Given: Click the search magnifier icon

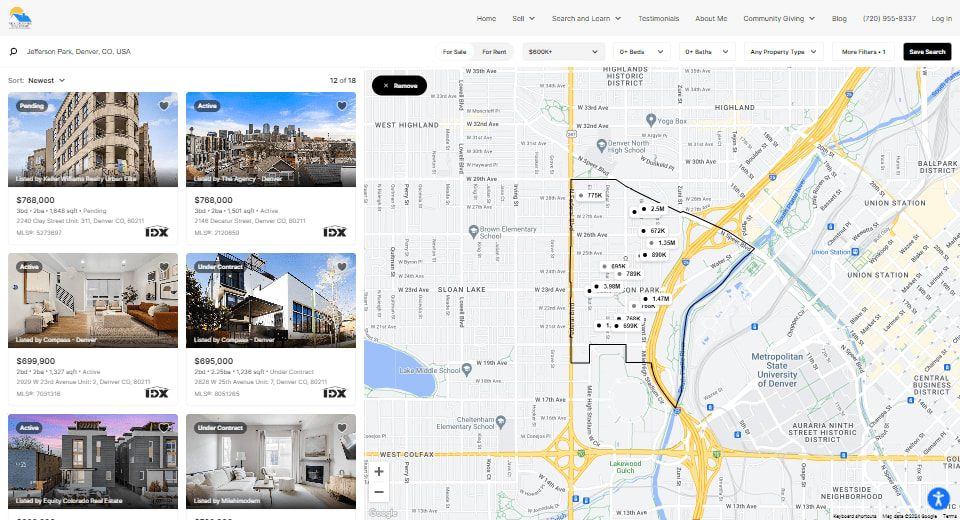Looking at the screenshot, I should pos(13,51).
